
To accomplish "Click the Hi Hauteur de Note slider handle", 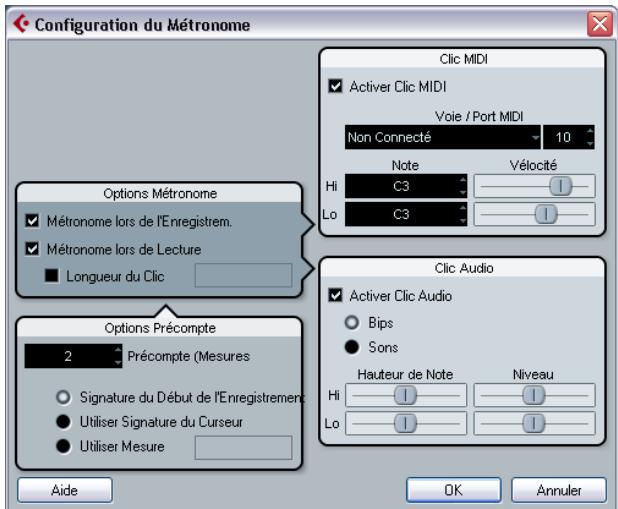I will [405, 395].
